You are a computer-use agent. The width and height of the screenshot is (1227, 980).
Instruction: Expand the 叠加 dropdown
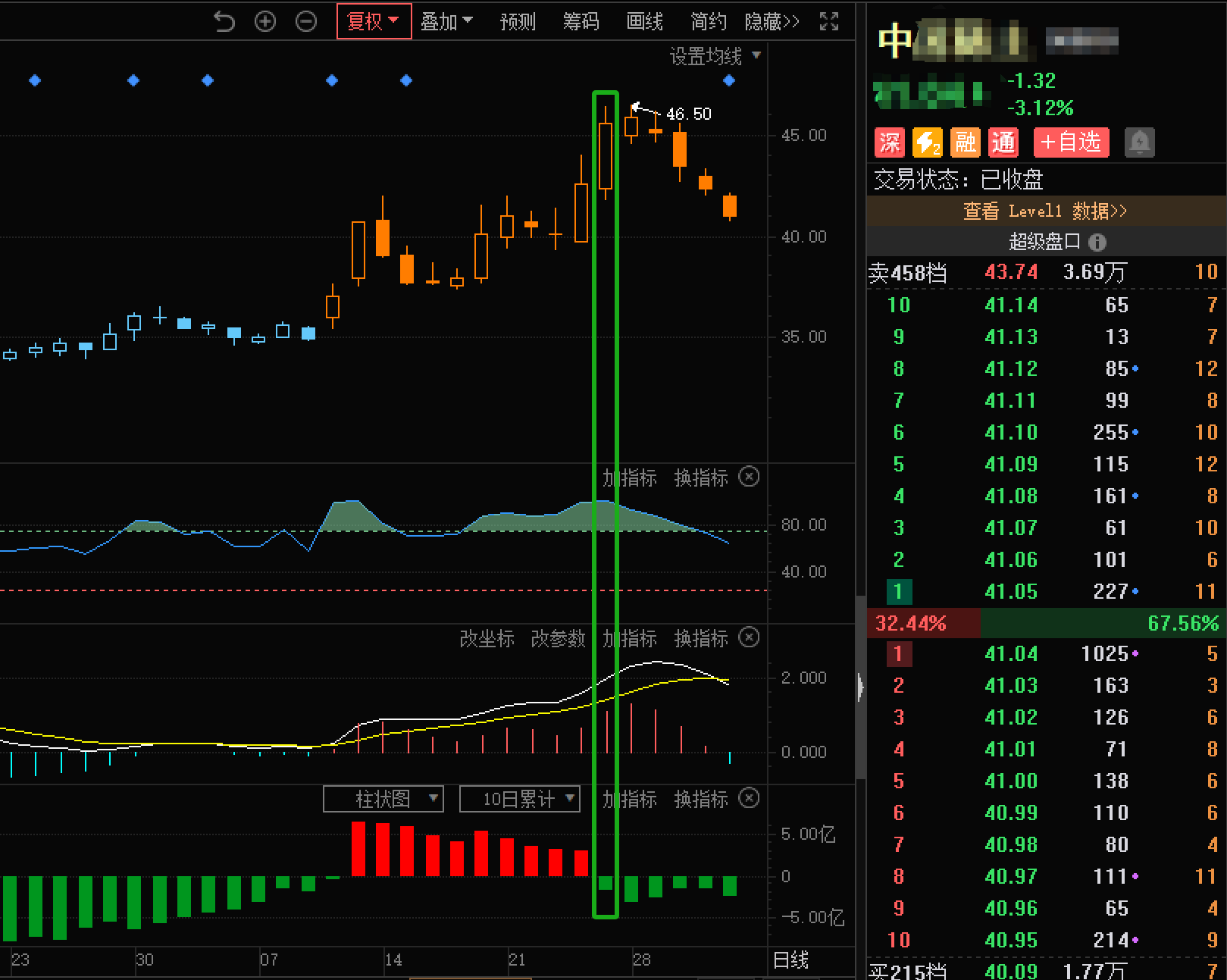[x=446, y=21]
